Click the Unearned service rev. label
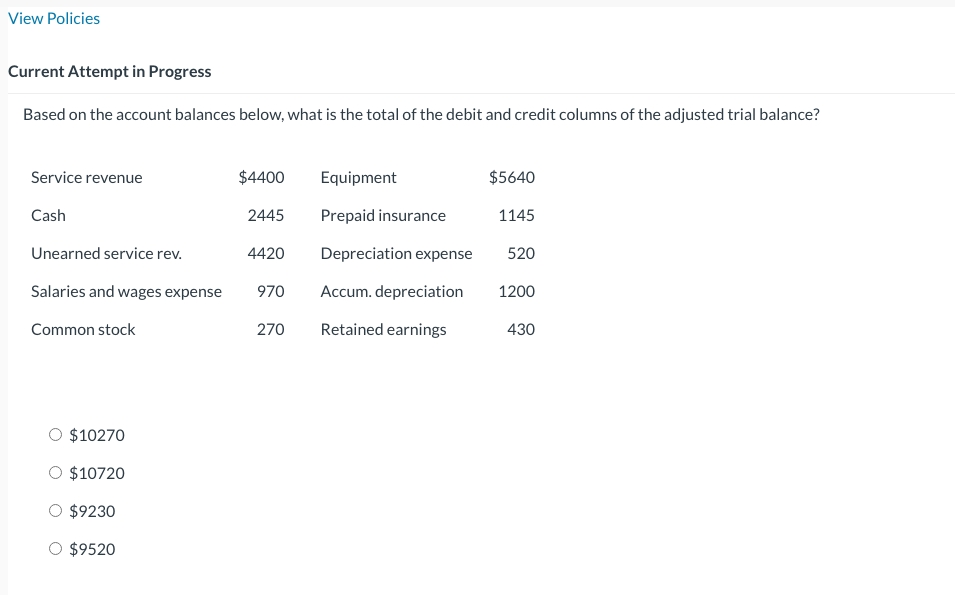This screenshot has width=955, height=595. (106, 253)
